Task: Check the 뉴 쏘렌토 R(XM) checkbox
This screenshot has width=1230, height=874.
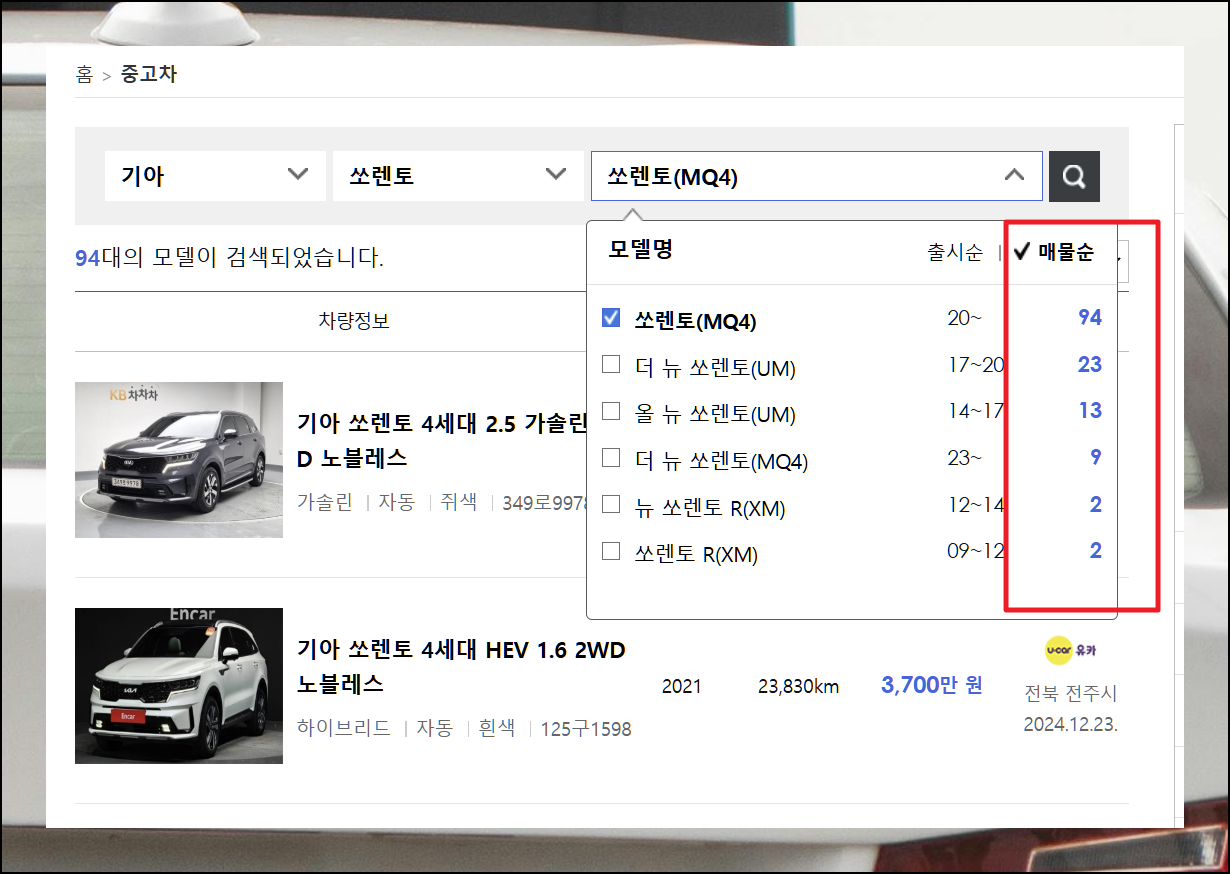Action: pyautogui.click(x=611, y=505)
